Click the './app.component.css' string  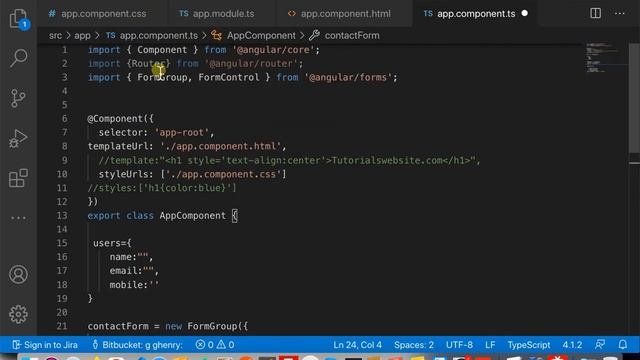click(x=224, y=174)
